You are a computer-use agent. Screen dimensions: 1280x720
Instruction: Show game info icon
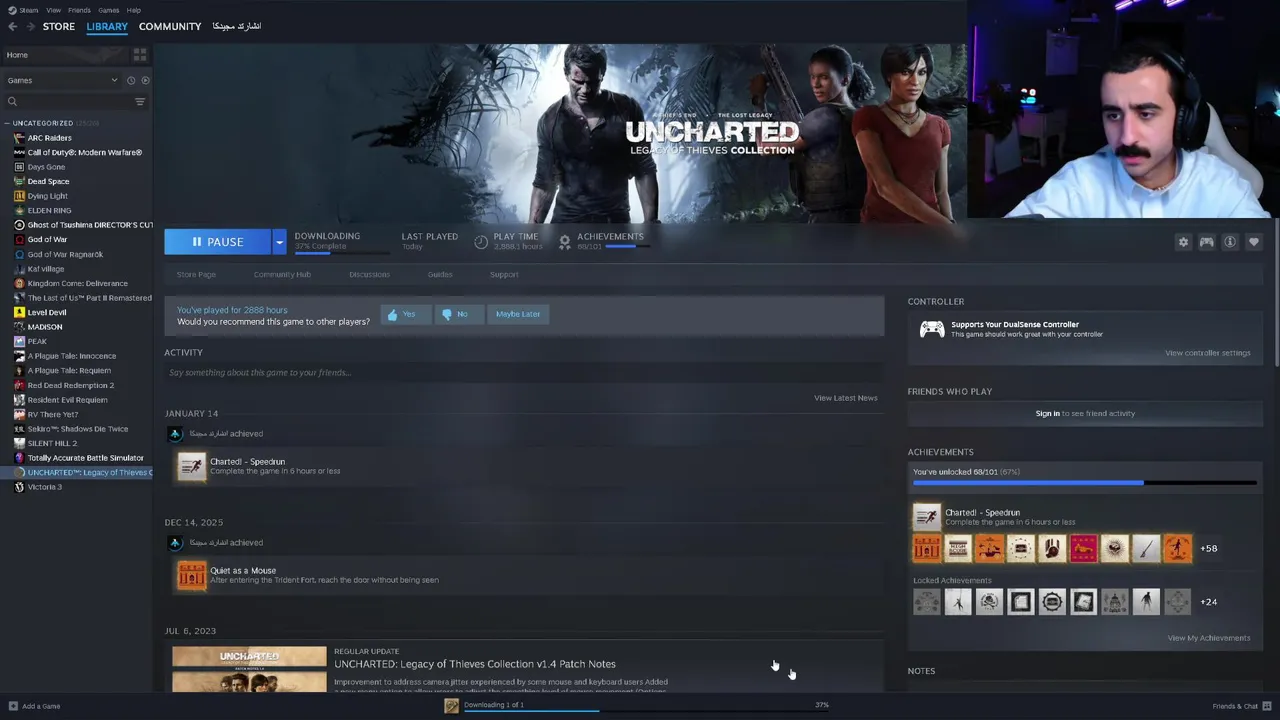pos(1230,242)
